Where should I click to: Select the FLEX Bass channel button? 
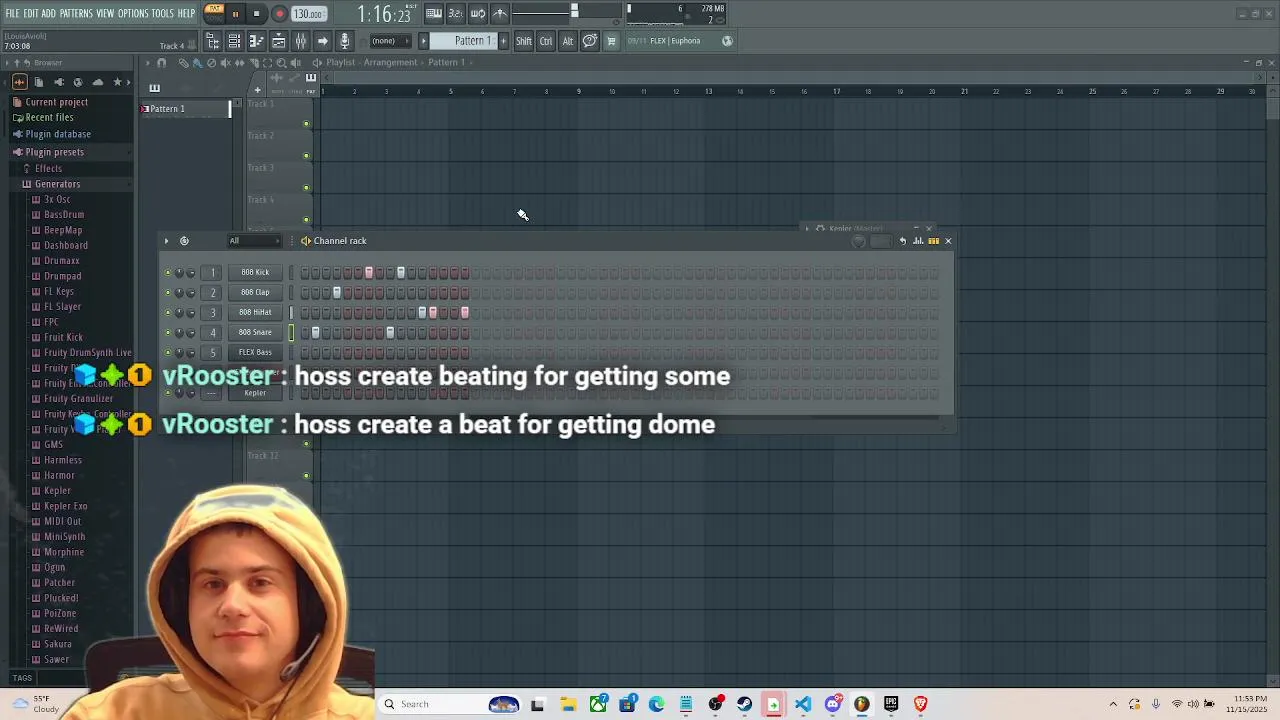click(x=255, y=352)
